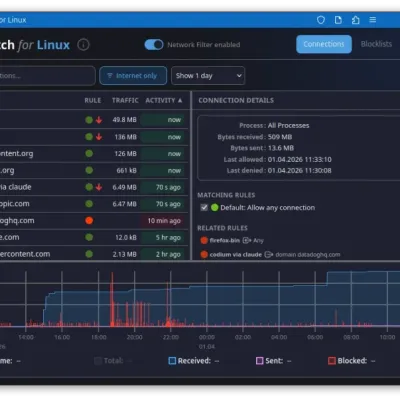This screenshot has height=400, width=400.
Task: Open the Blocklists tab
Action: 376,44
